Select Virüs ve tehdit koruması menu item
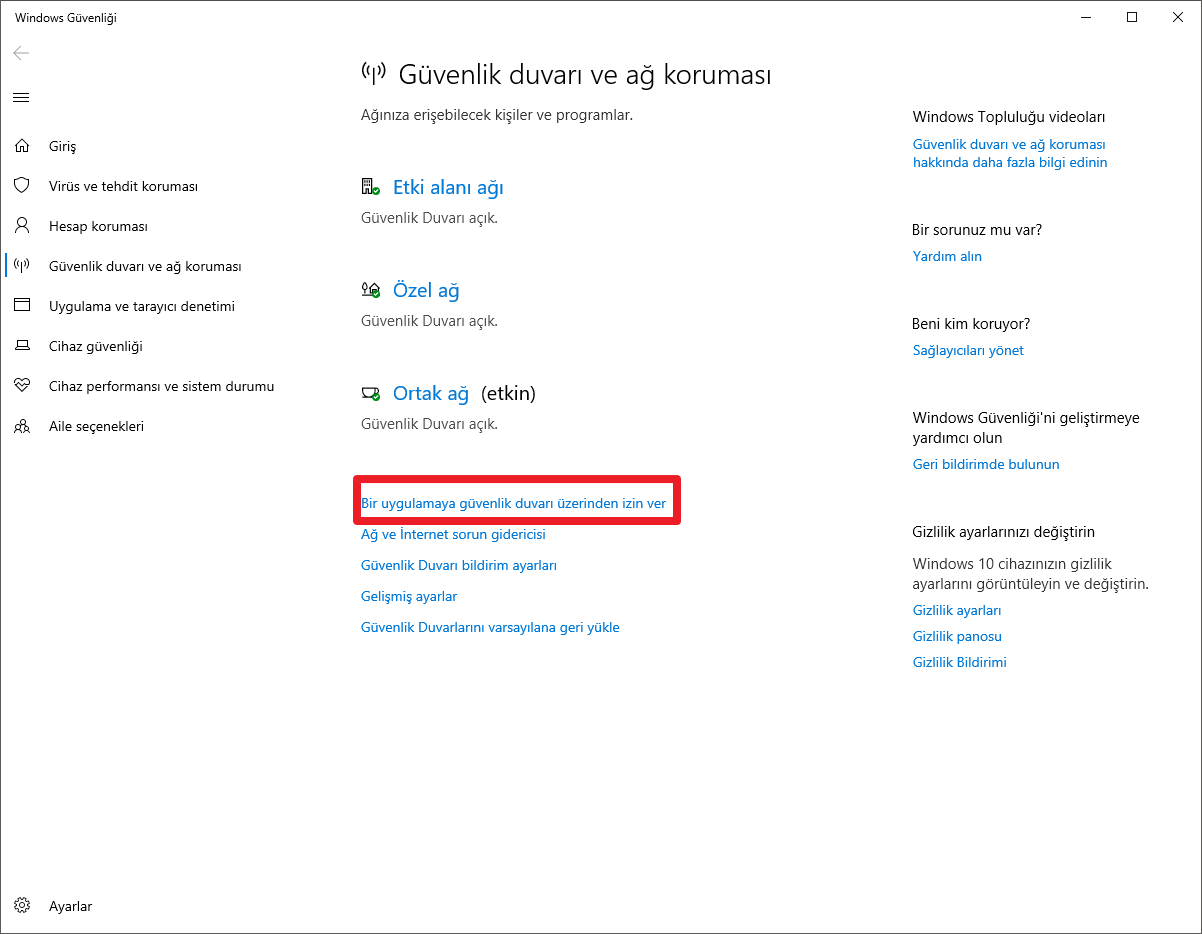Screen dimensions: 1202x934 tap(123, 186)
